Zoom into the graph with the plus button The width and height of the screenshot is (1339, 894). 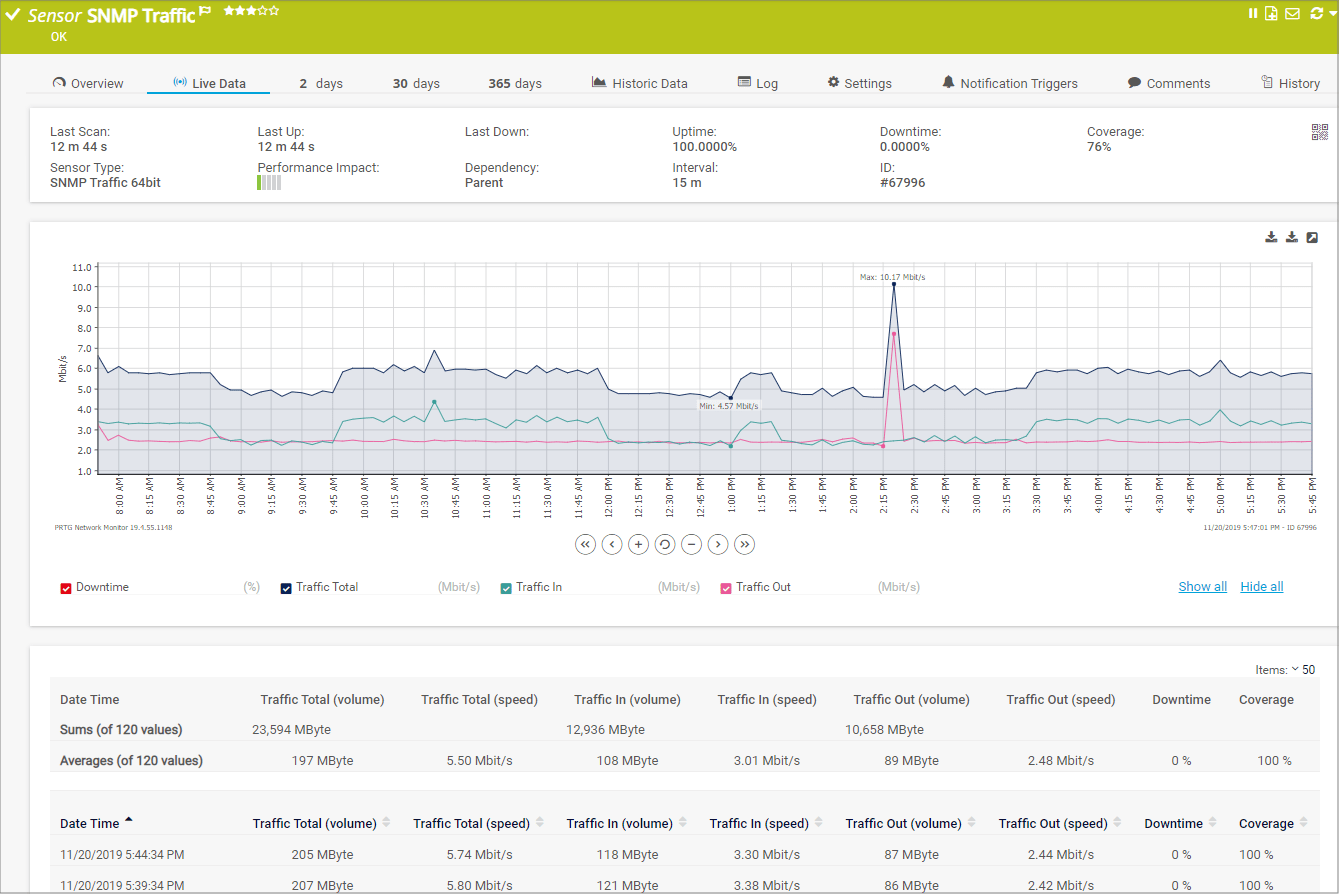(x=638, y=544)
